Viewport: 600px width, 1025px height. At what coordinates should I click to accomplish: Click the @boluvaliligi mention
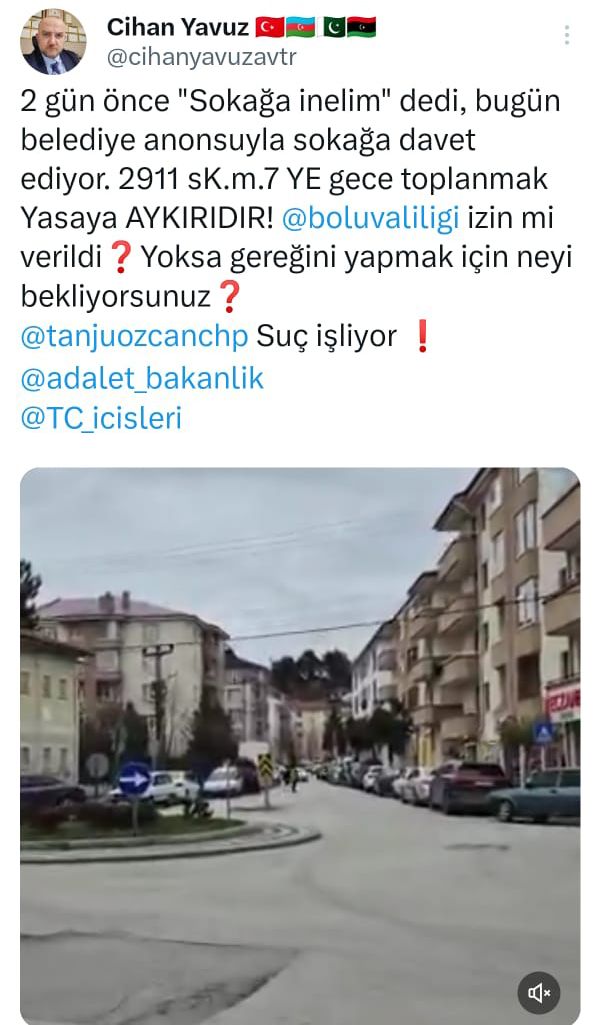click(371, 219)
